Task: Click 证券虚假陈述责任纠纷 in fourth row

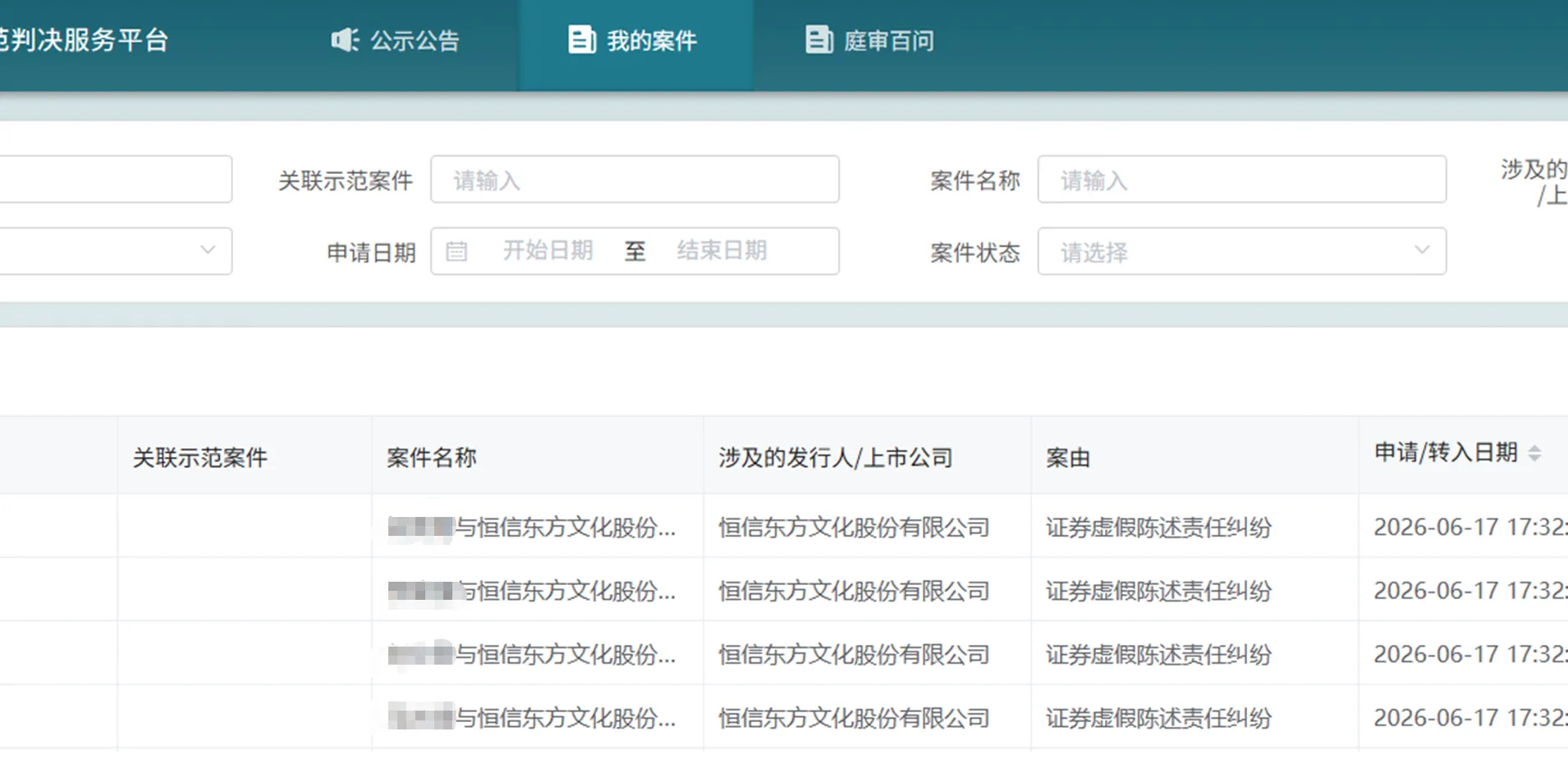Action: (1158, 718)
